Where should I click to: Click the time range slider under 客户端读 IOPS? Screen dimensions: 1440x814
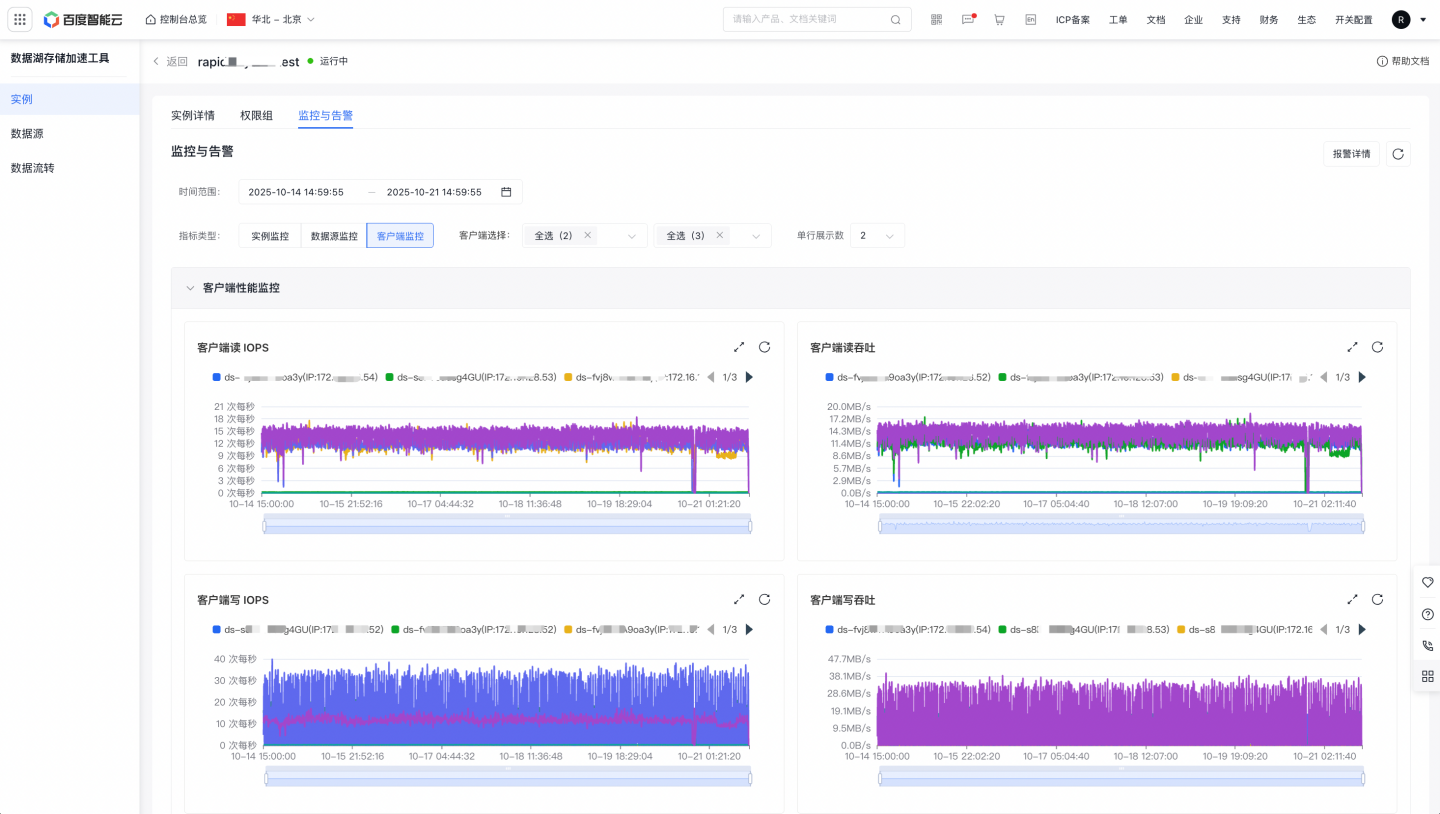coord(507,526)
